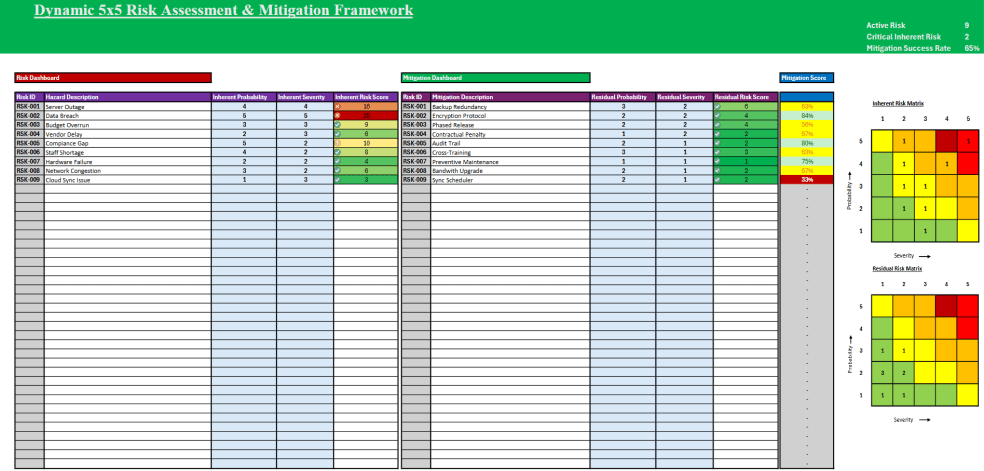Click the residual severity cell for Phased Release
This screenshot has width=984, height=471.
(685, 125)
